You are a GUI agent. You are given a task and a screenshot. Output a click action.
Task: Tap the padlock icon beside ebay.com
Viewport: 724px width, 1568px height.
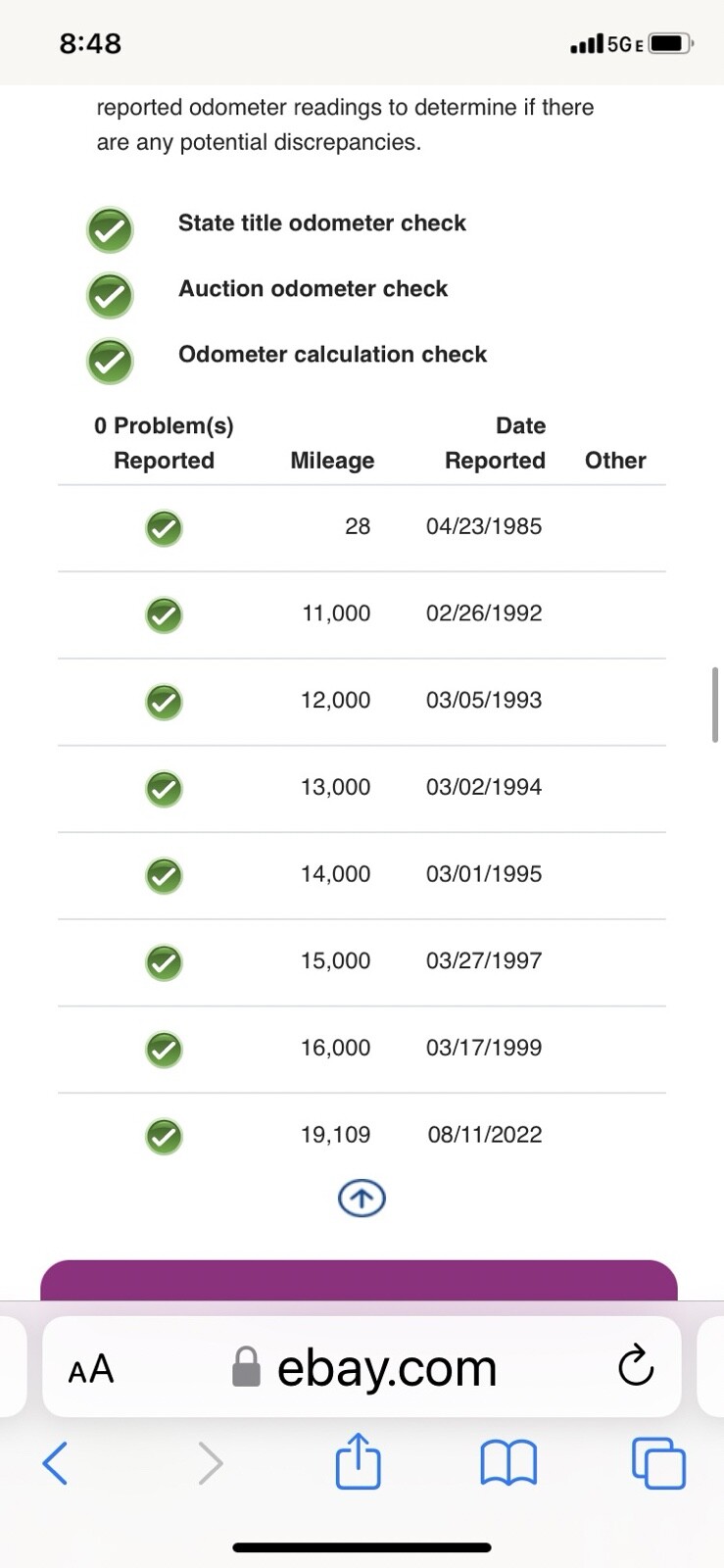(246, 1367)
